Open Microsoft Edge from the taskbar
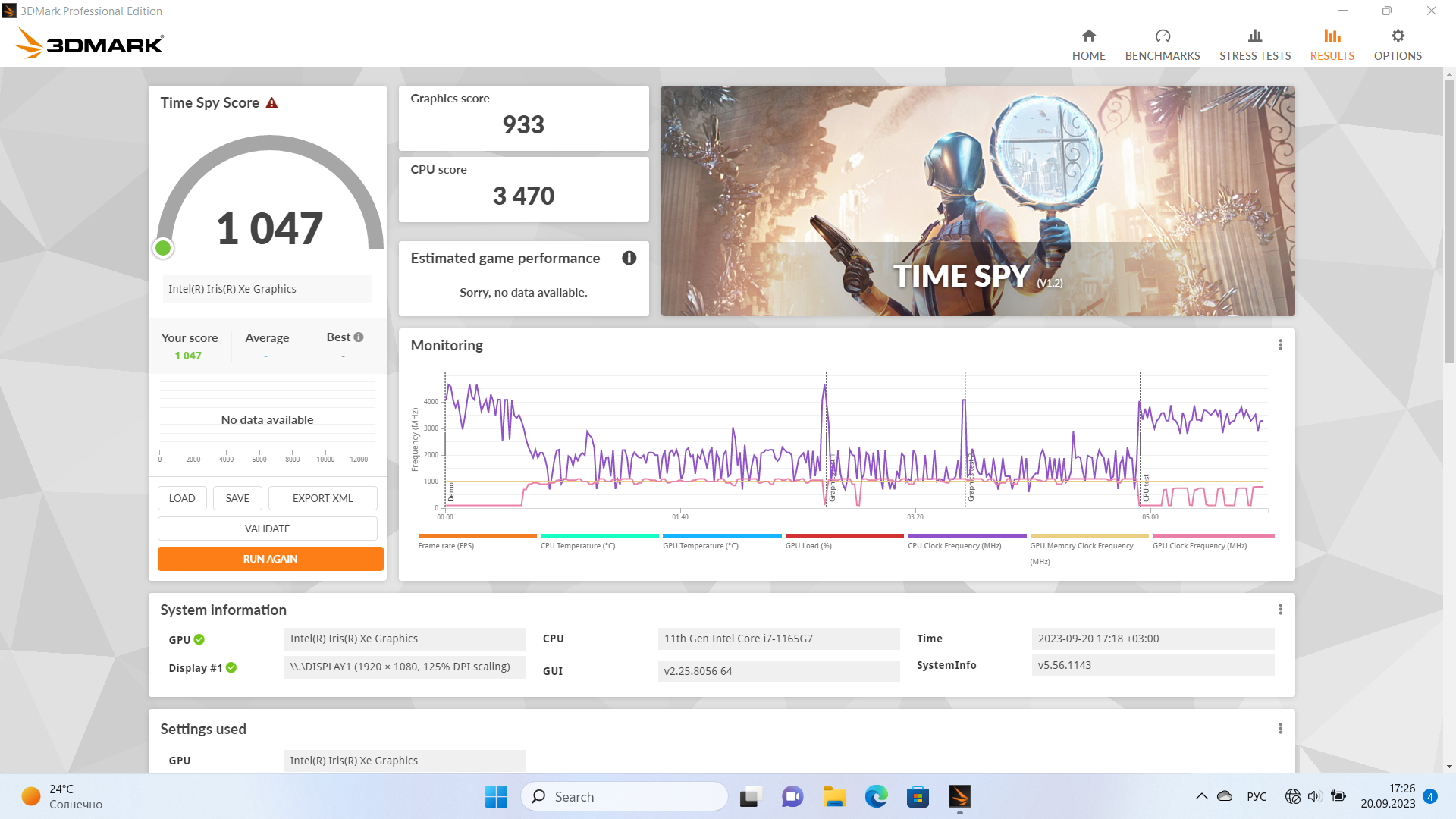1456x819 pixels. [876, 797]
